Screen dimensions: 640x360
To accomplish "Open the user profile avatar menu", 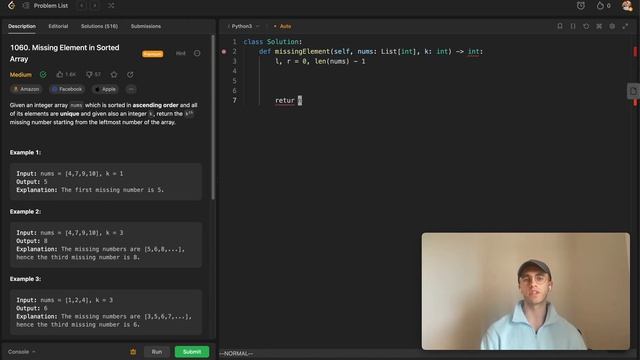I will tap(627, 6).
